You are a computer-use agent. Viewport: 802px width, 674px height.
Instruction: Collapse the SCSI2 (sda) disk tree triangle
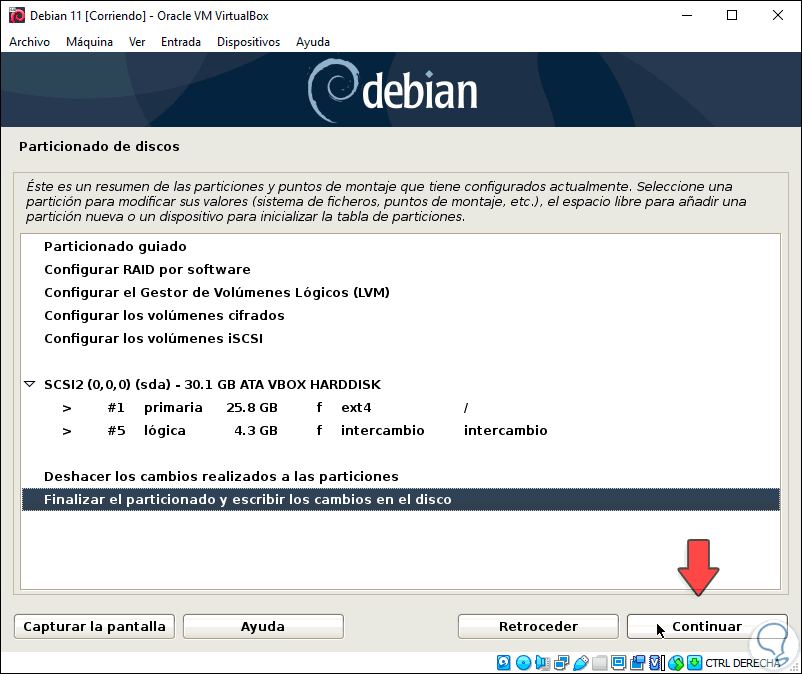pyautogui.click(x=30, y=384)
